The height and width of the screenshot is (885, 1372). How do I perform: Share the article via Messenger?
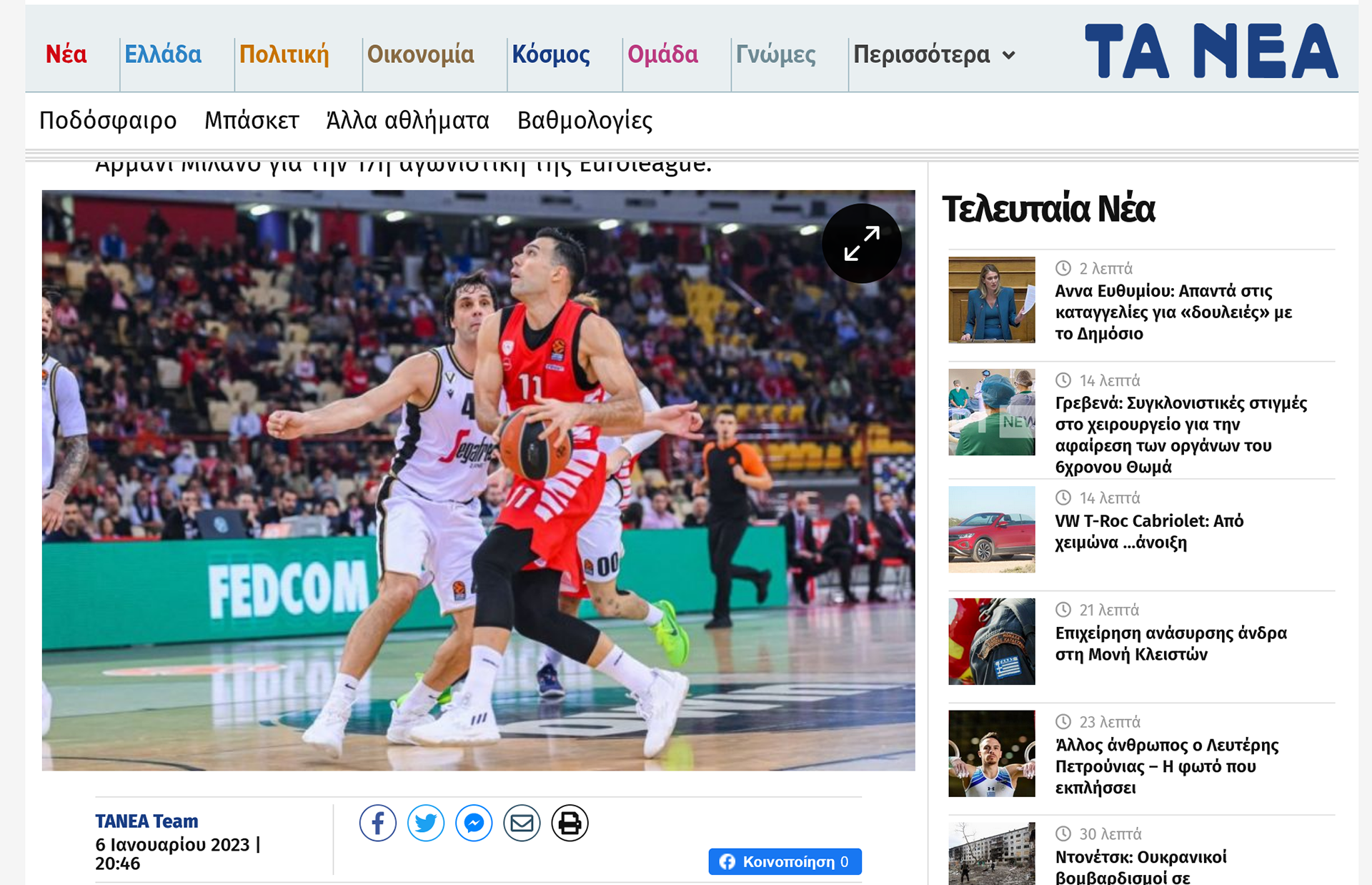pos(474,824)
